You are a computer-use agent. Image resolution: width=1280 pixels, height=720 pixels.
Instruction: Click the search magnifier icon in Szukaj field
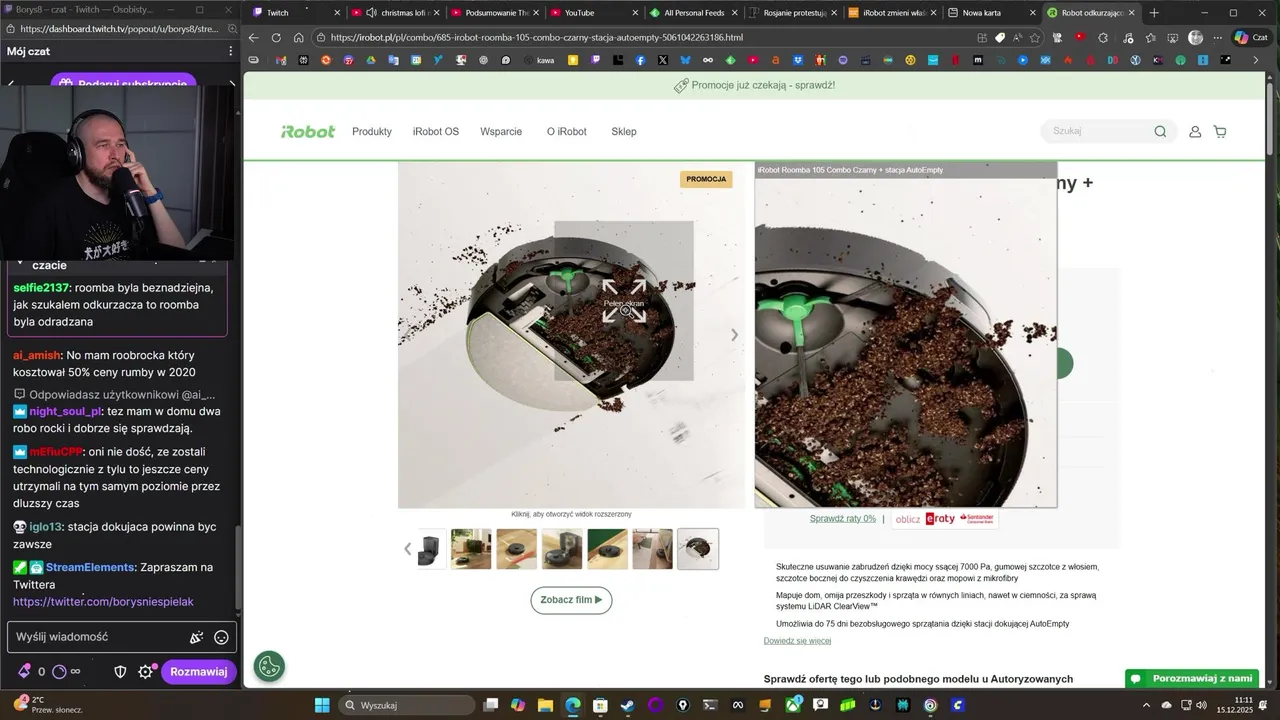1160,132
